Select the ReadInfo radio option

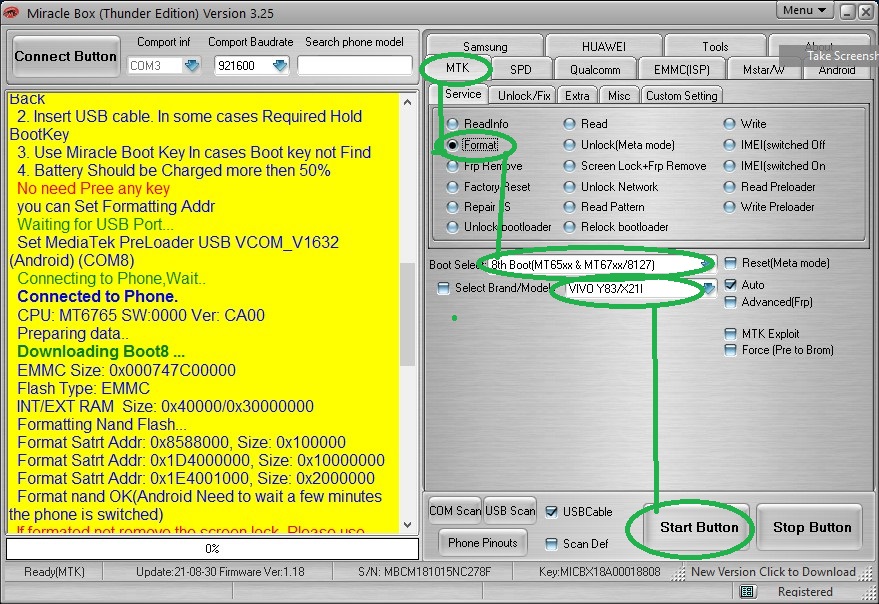point(452,123)
